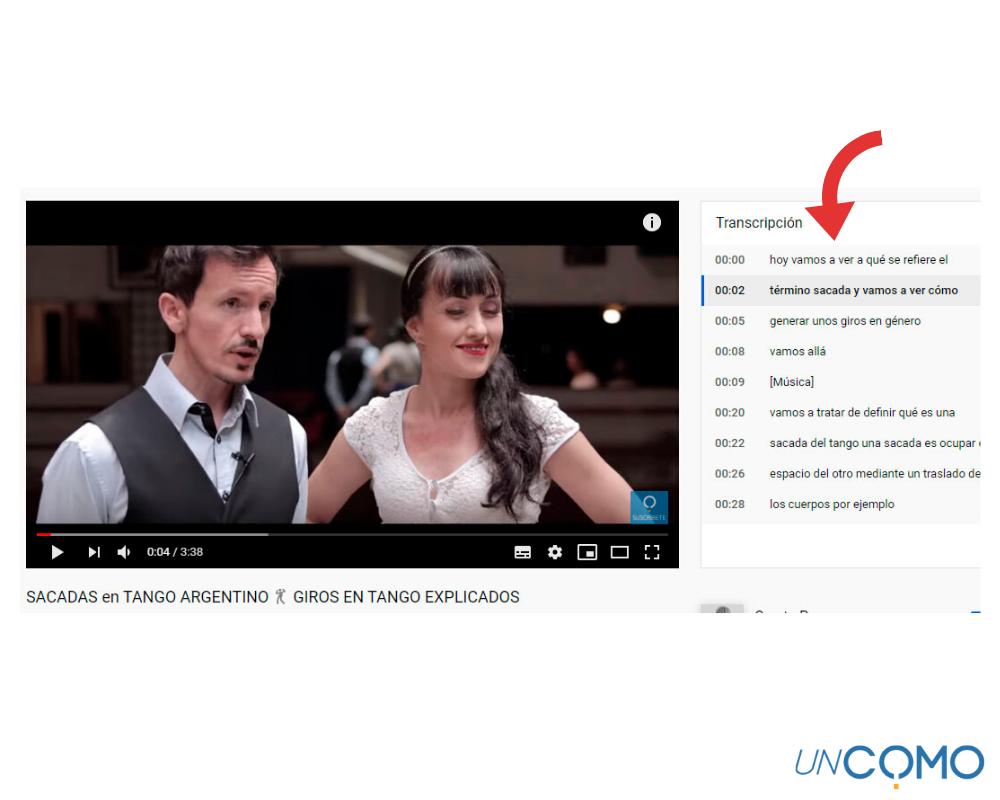Go to the [Música] transcript segment
This screenshot has width=1000, height=800.
tap(791, 382)
